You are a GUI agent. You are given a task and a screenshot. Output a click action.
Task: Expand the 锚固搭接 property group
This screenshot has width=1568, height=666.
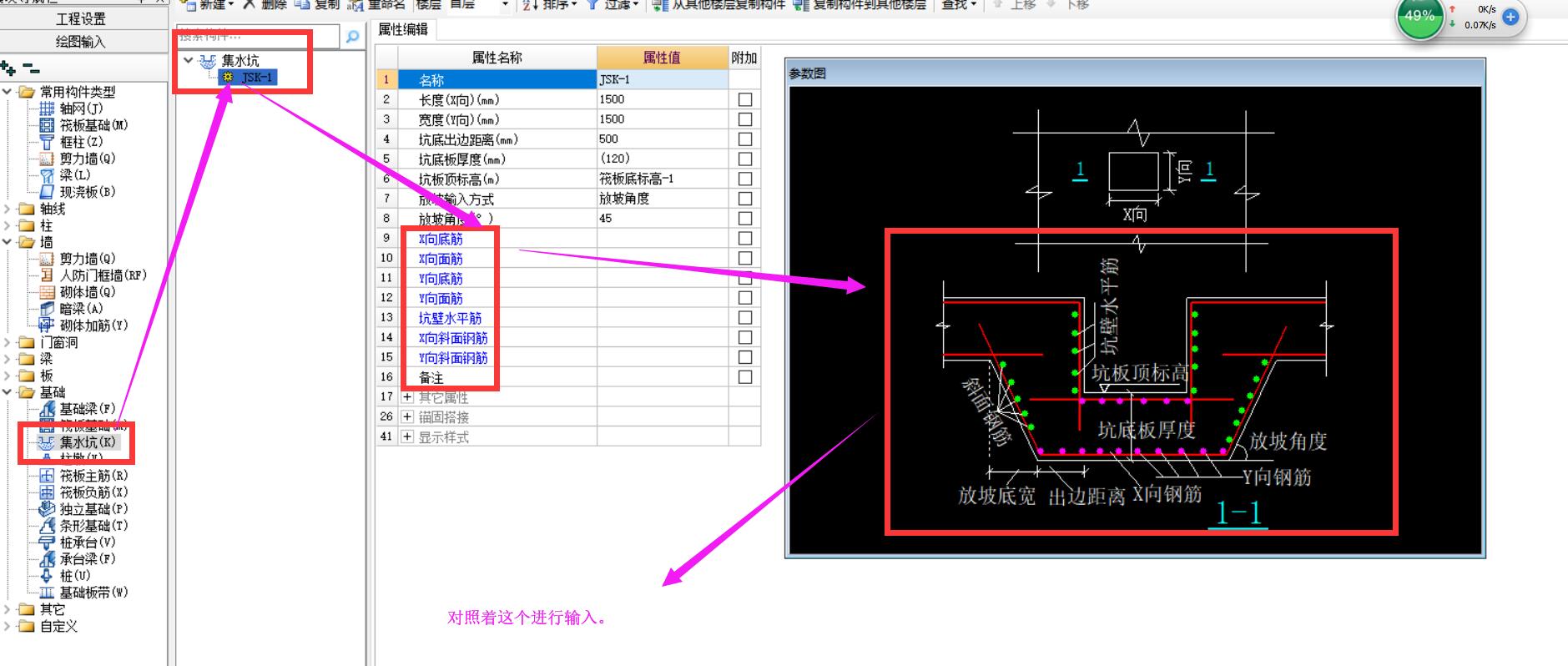click(407, 417)
